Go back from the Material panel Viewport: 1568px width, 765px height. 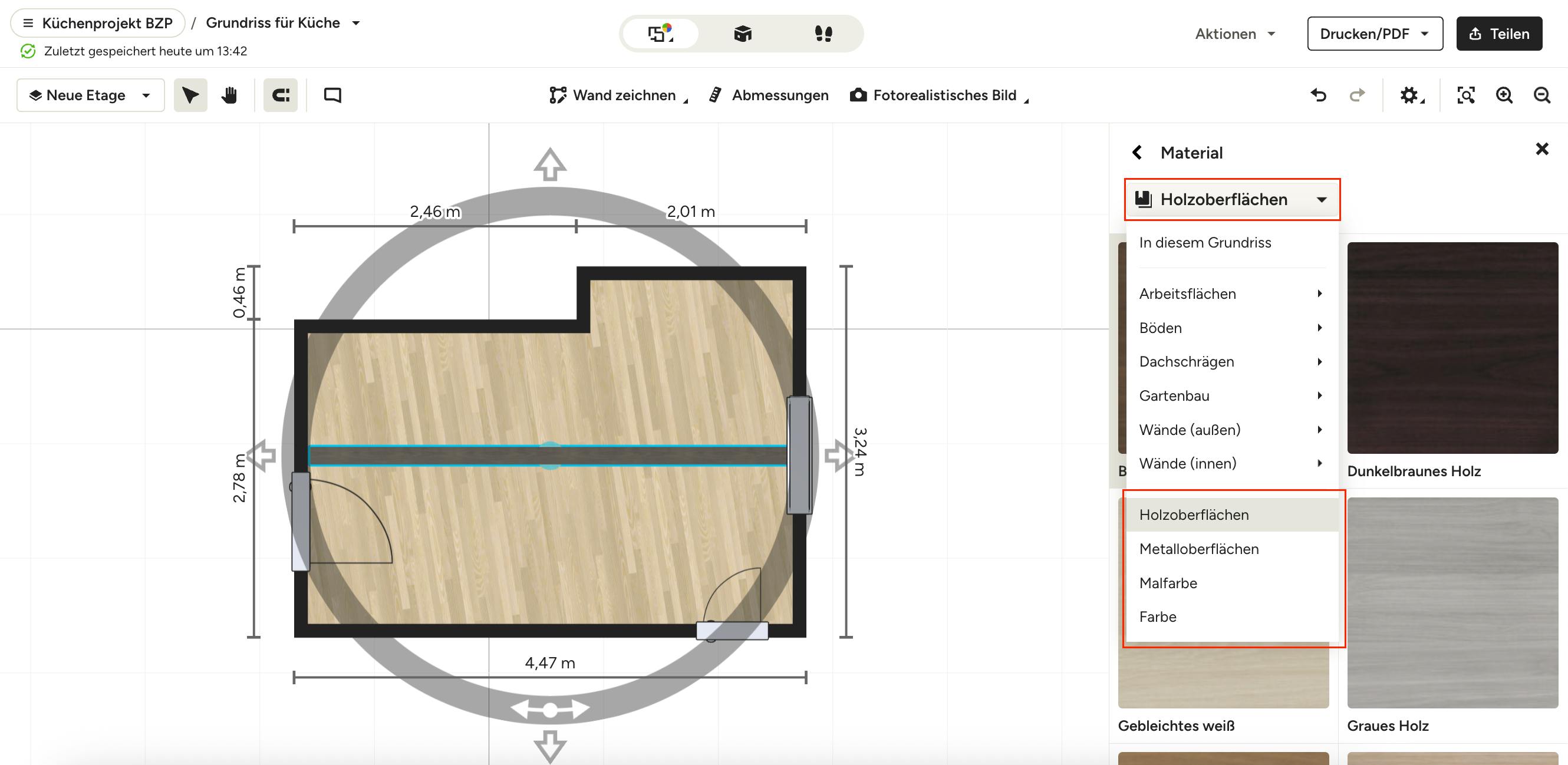pos(1137,152)
